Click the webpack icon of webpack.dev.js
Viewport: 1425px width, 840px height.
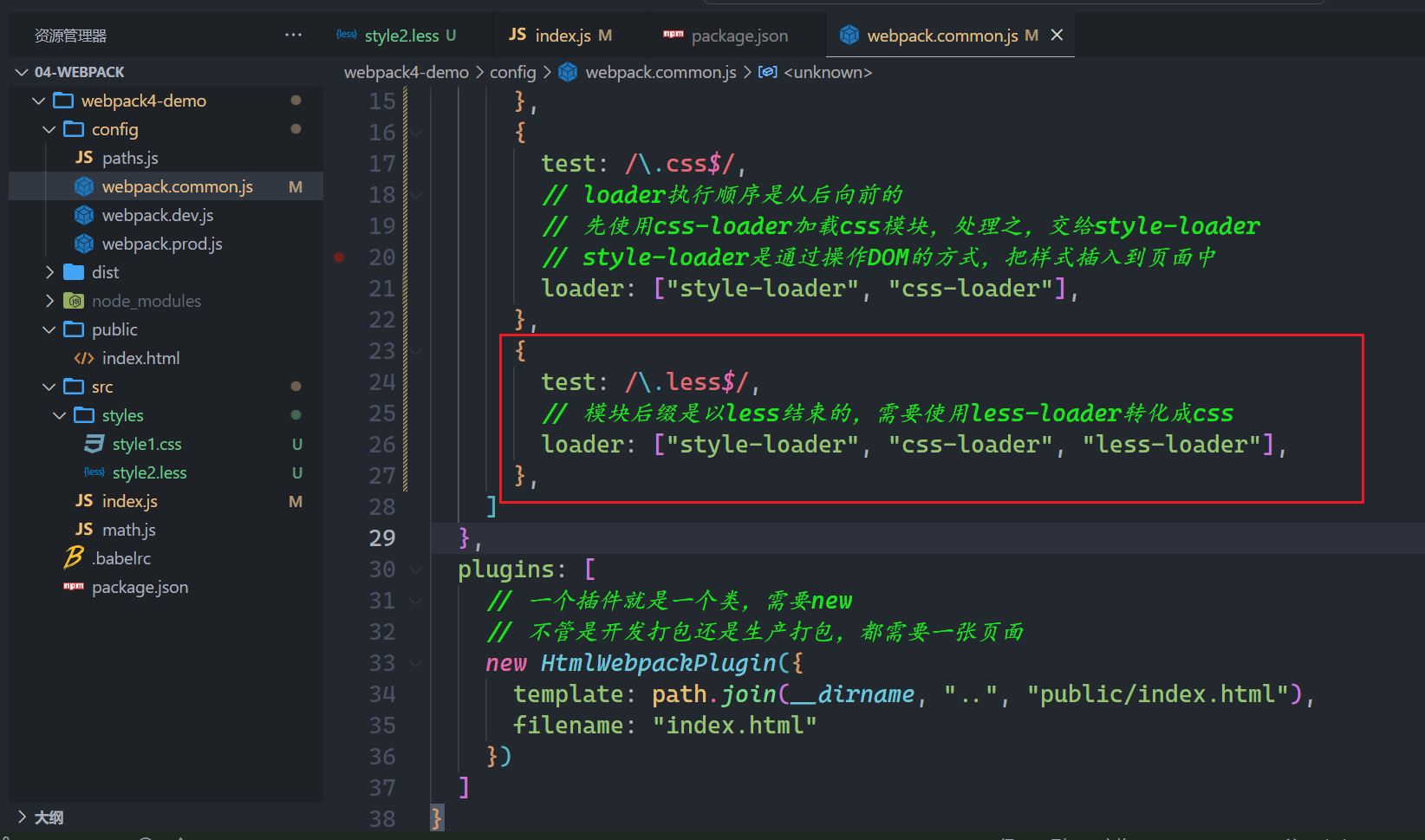[x=84, y=215]
